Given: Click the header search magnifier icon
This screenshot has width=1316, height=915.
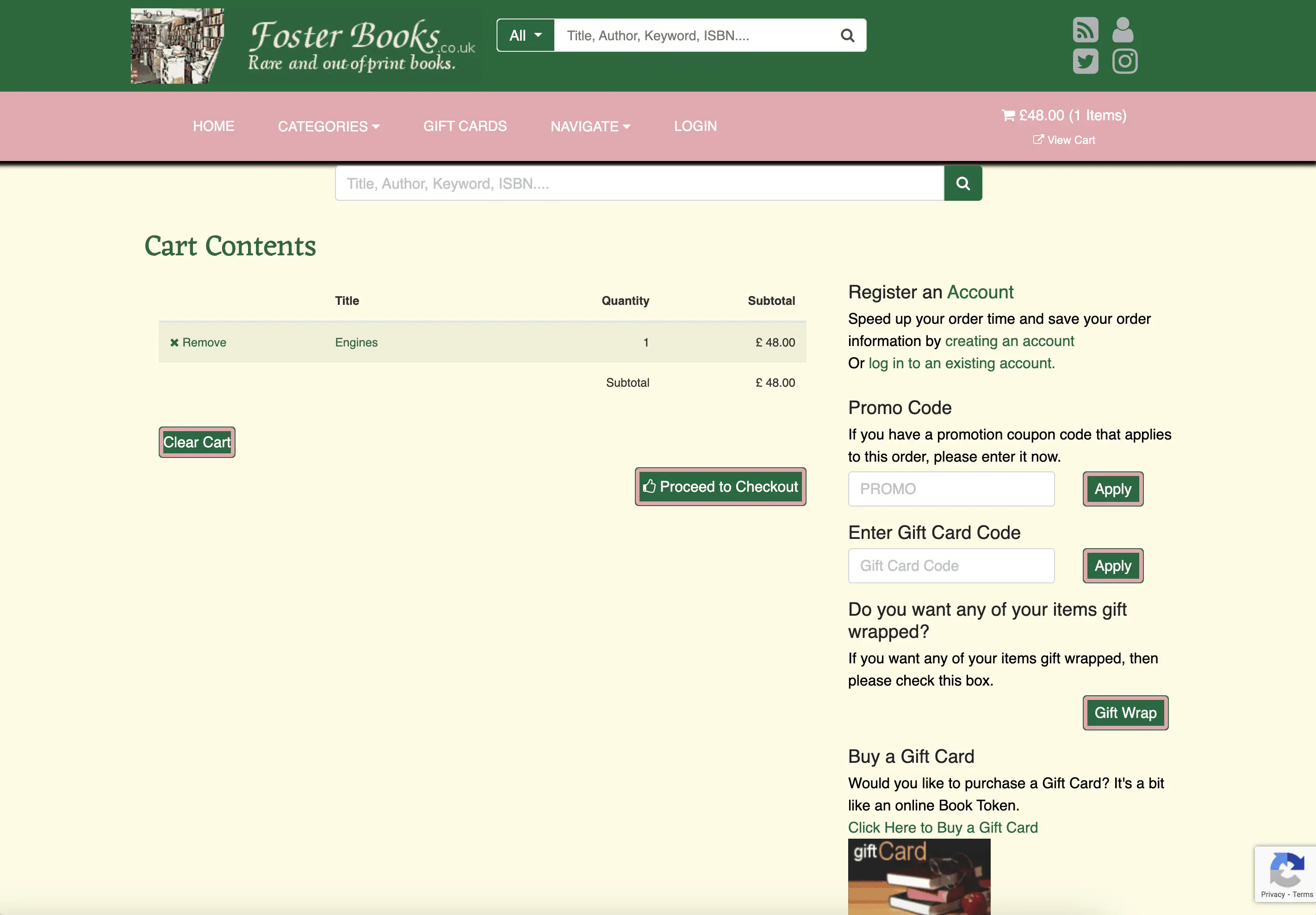Looking at the screenshot, I should (847, 36).
